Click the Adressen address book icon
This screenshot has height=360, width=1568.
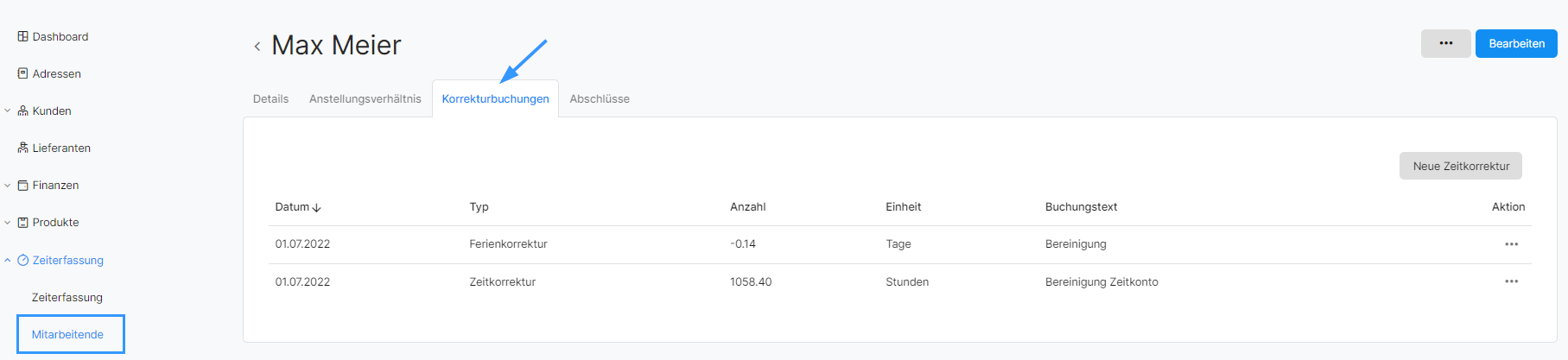(x=22, y=73)
